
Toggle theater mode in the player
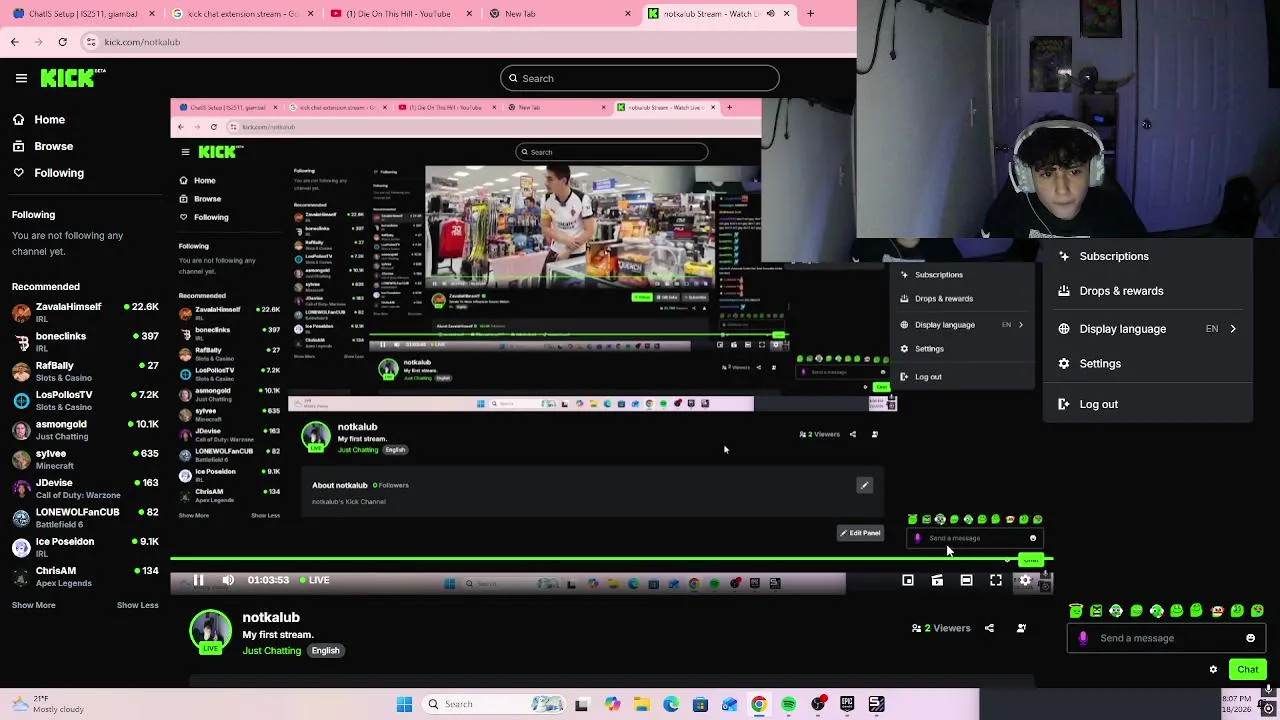tap(966, 580)
